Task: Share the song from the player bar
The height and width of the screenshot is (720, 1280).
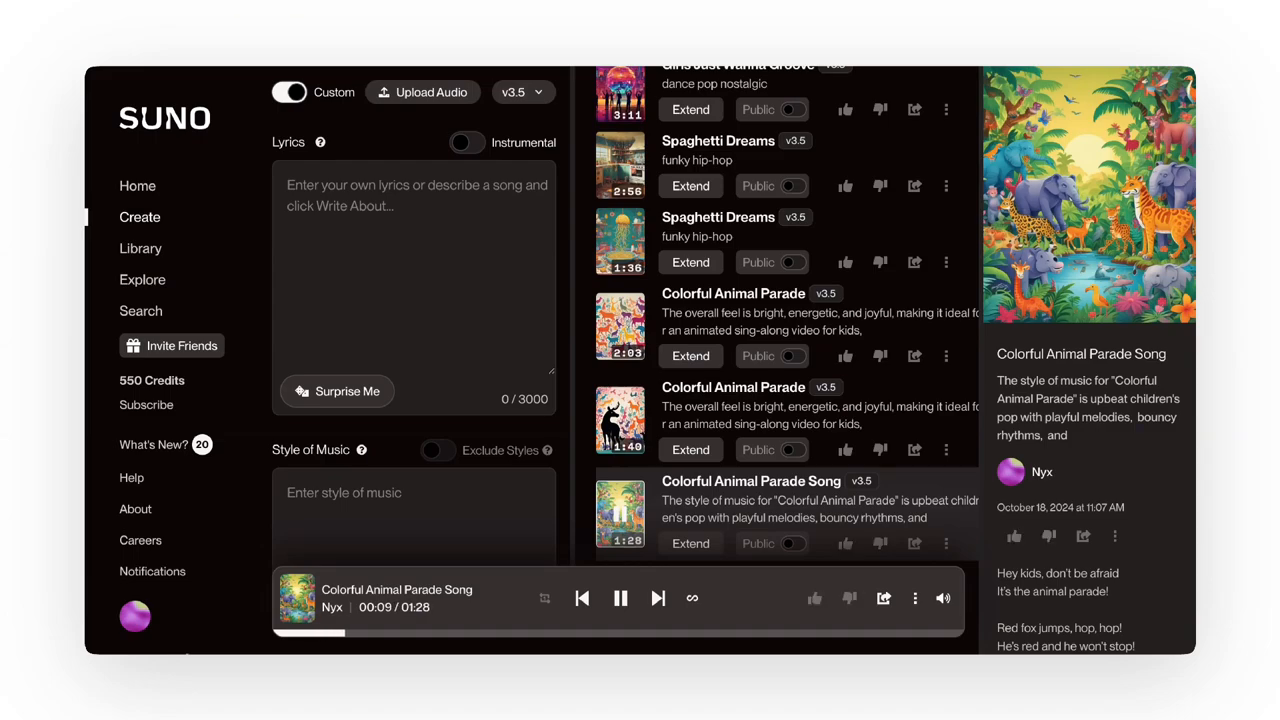Action: (x=884, y=598)
